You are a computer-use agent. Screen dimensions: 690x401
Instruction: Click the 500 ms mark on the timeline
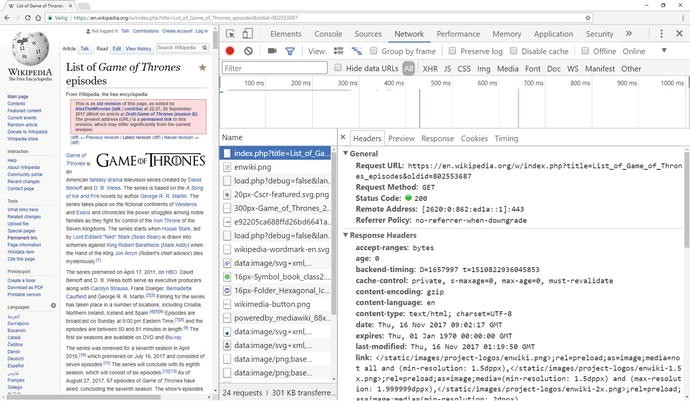440,83
